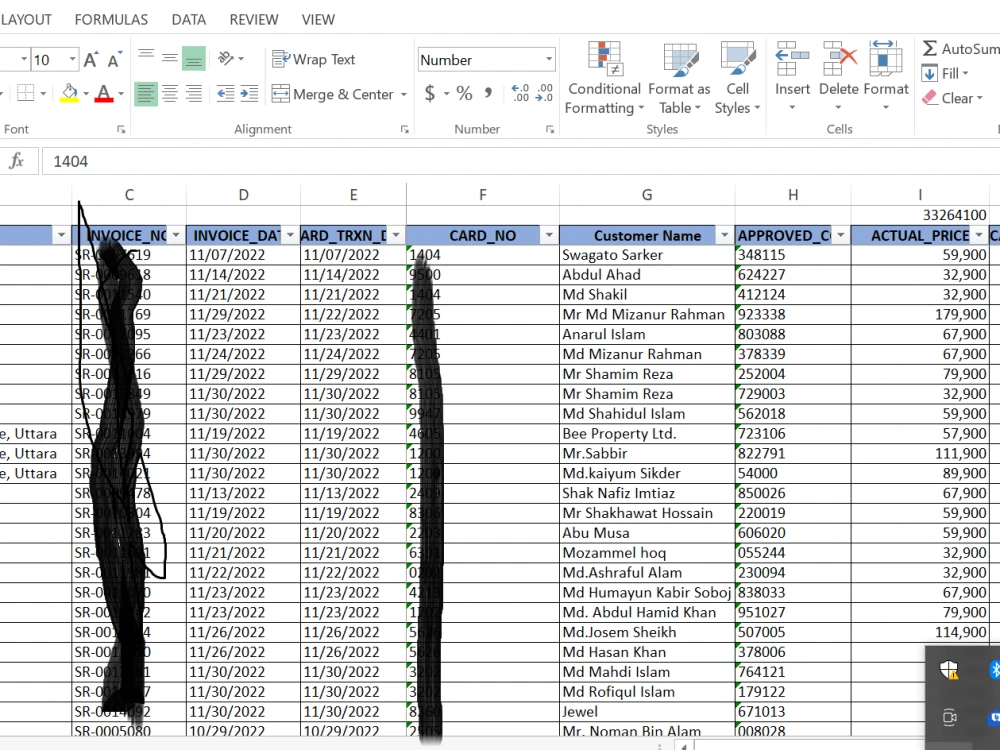Align text to the right
This screenshot has height=750, width=1000.
pos(194,94)
